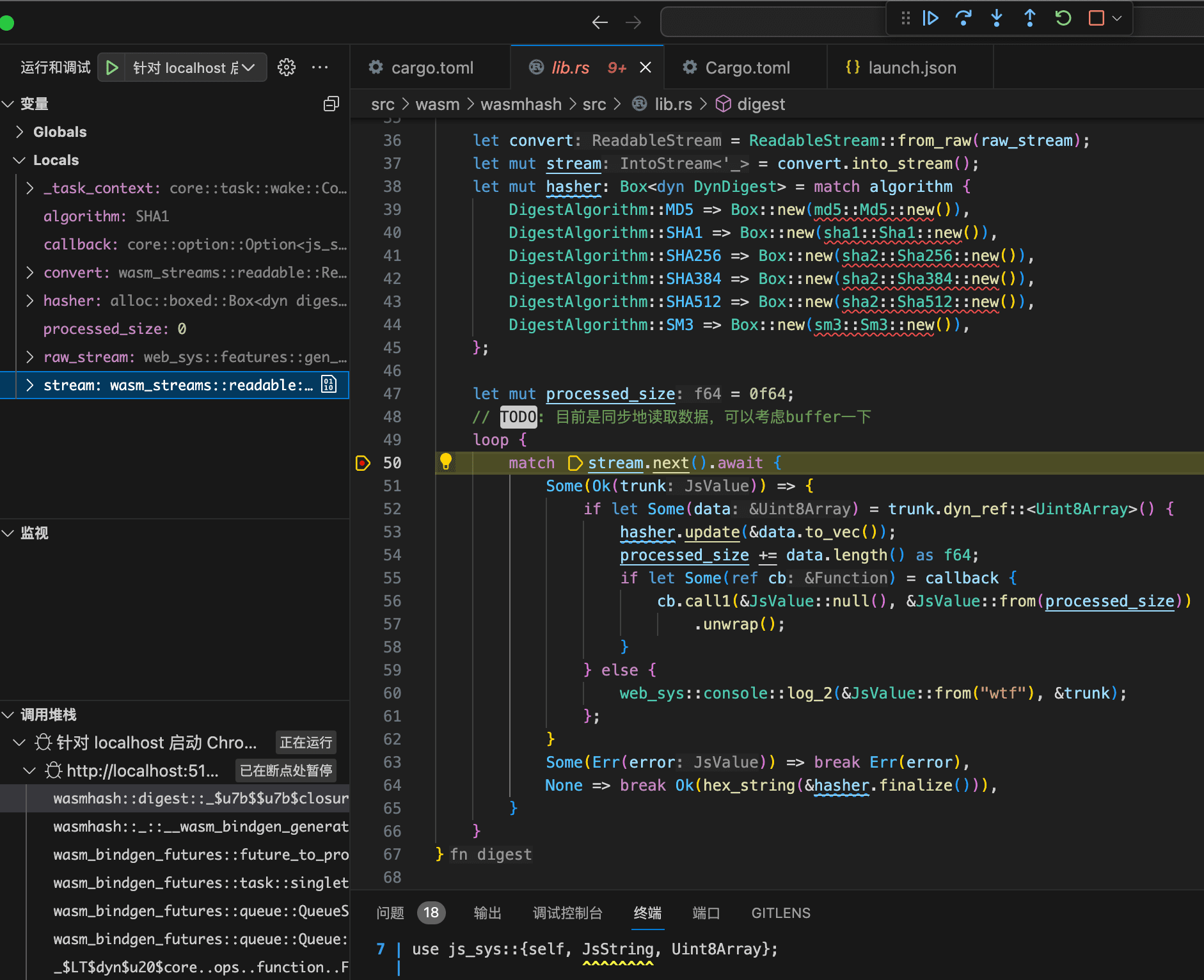Click the Step Into debug icon

click(x=997, y=18)
